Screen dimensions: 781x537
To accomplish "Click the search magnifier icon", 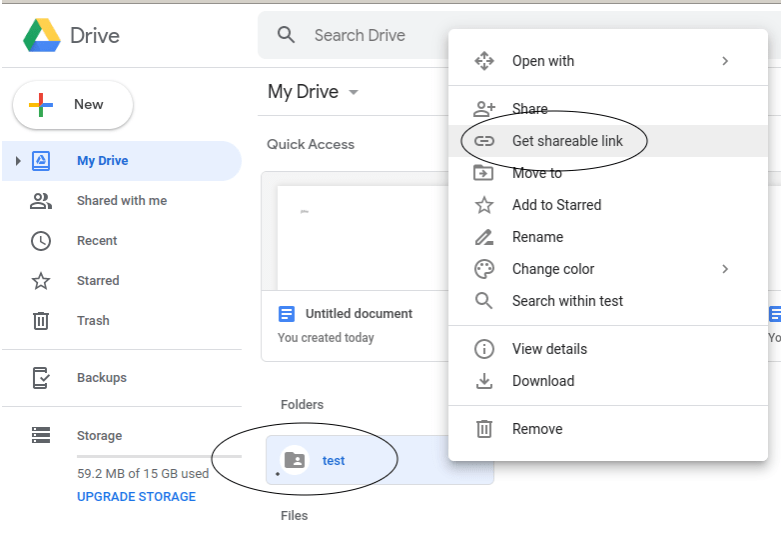I will (287, 35).
